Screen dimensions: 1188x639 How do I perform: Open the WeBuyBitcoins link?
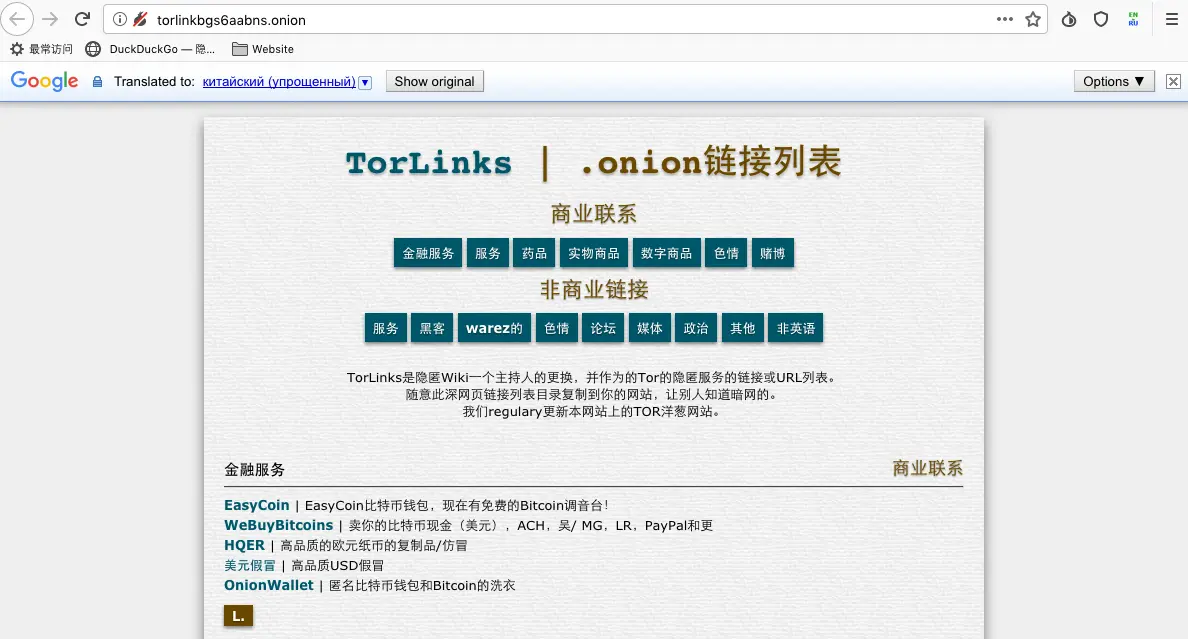pyautogui.click(x=279, y=525)
